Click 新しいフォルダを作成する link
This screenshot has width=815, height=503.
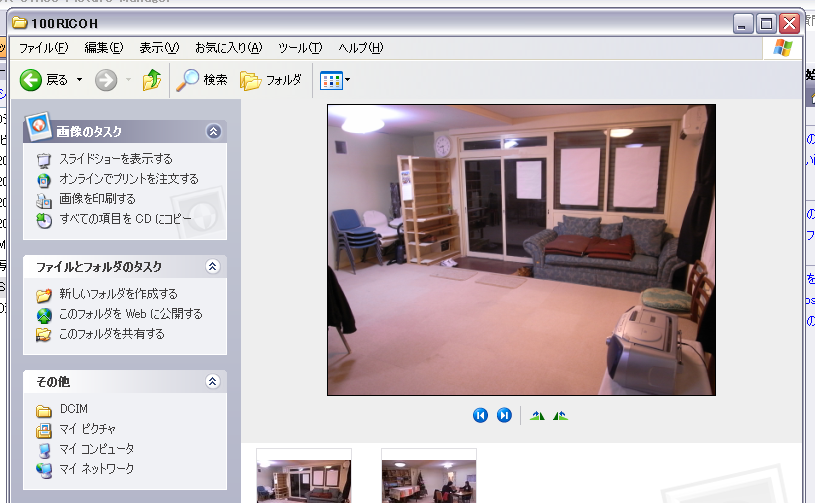click(x=119, y=294)
